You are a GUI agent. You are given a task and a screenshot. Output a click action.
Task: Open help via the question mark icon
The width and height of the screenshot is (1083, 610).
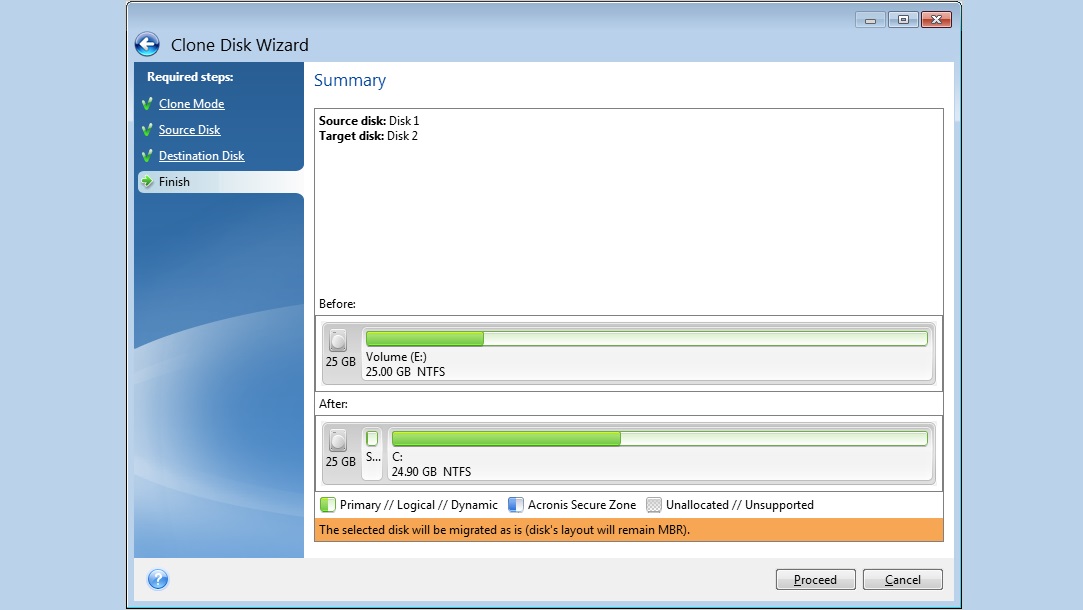157,579
